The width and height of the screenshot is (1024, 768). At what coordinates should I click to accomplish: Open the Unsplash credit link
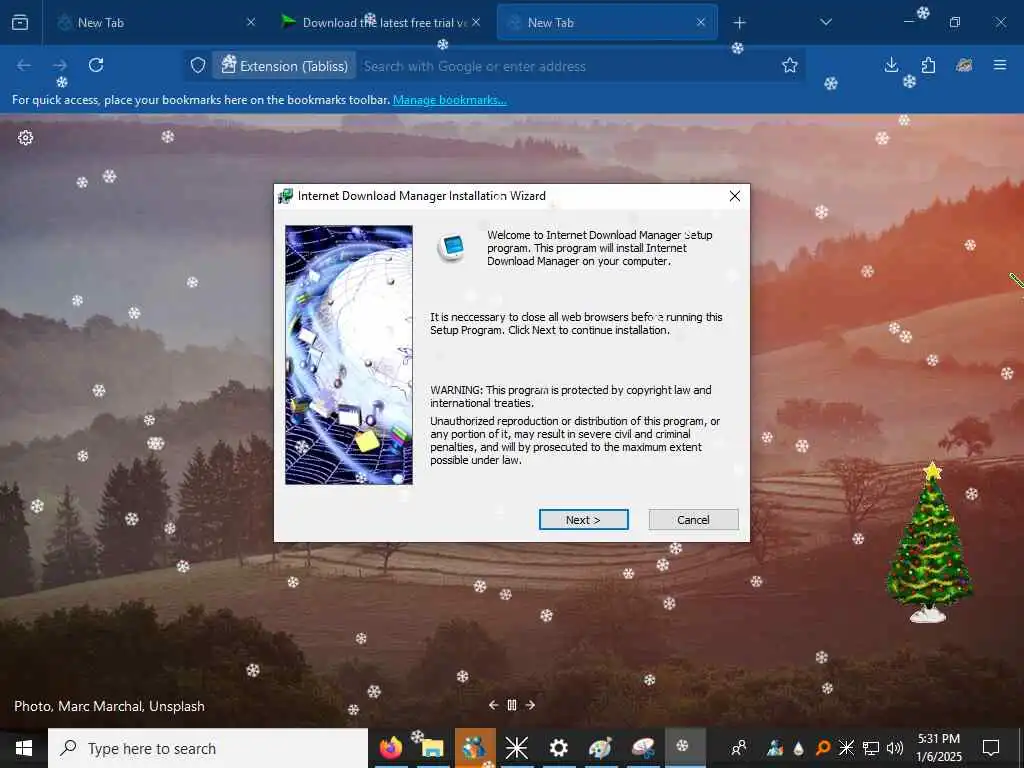click(176, 706)
